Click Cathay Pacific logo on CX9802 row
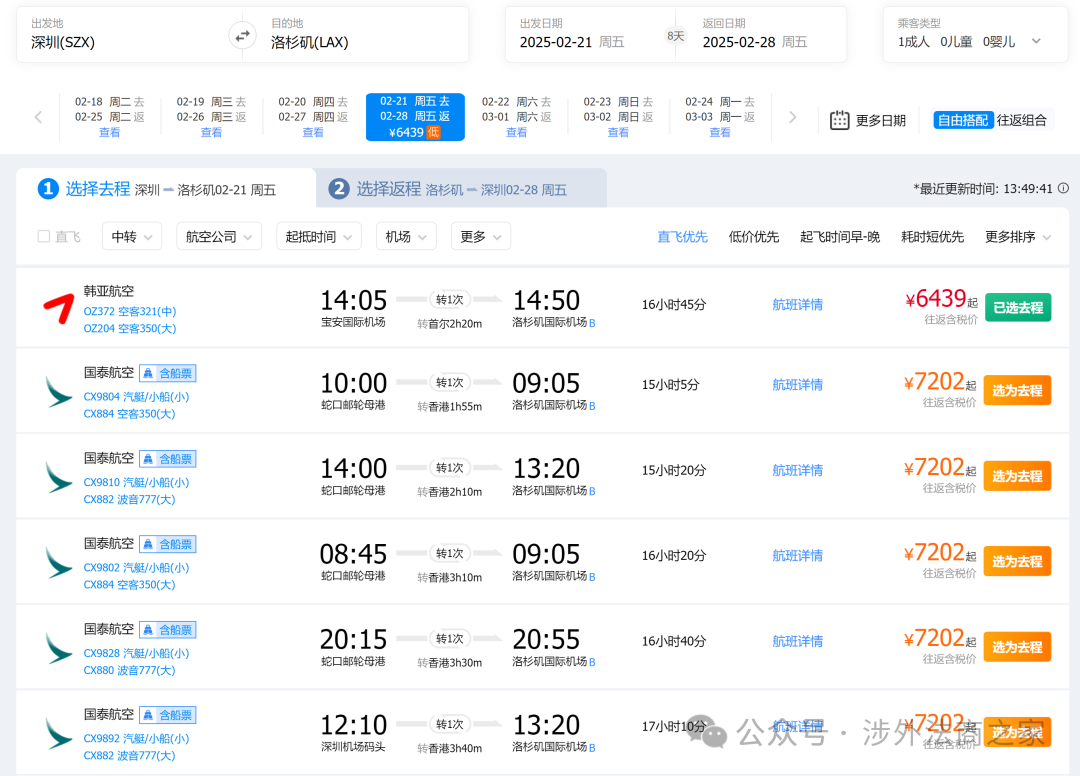The image size is (1080, 776). coord(59,563)
